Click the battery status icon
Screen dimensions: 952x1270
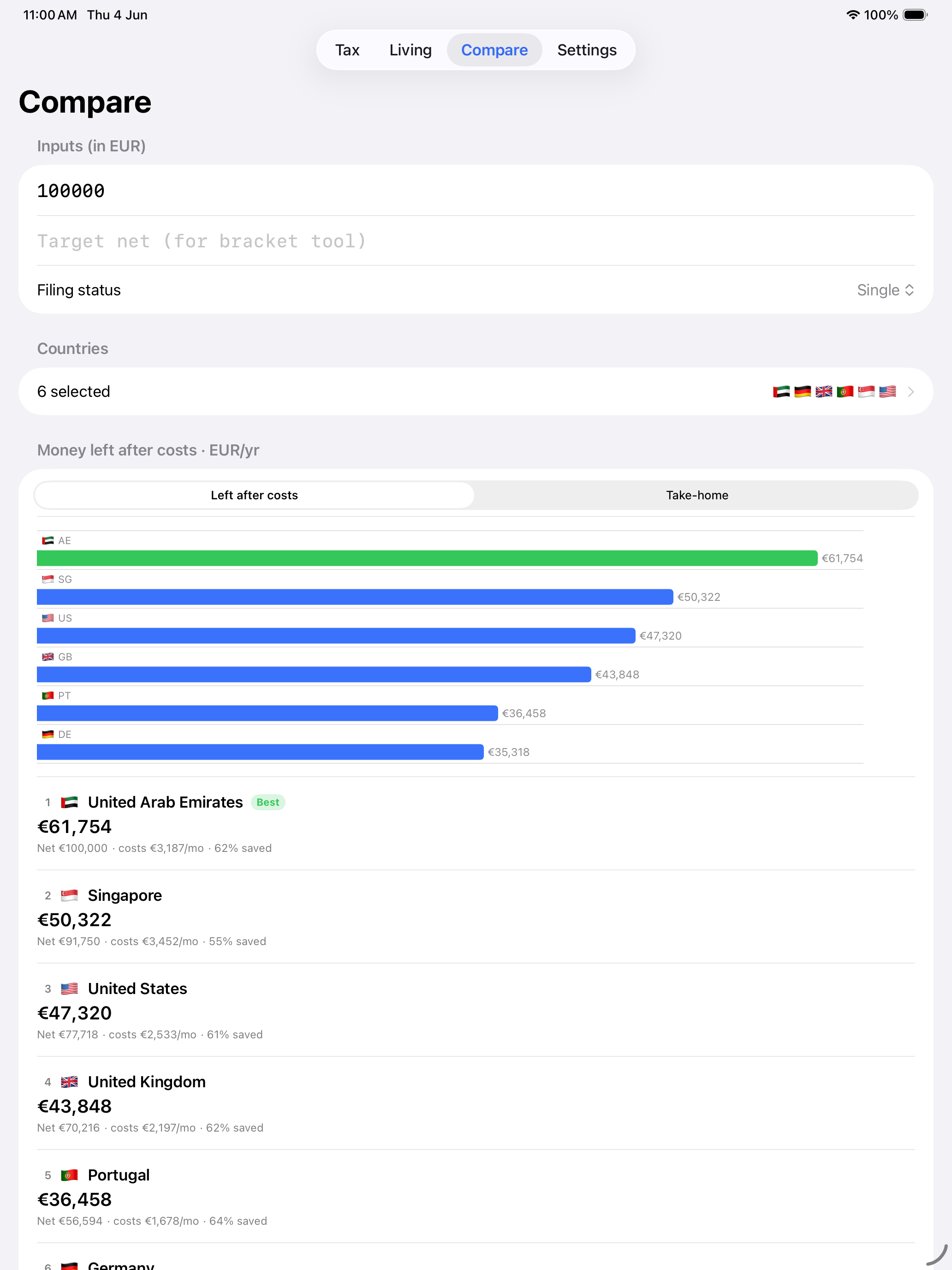click(915, 15)
